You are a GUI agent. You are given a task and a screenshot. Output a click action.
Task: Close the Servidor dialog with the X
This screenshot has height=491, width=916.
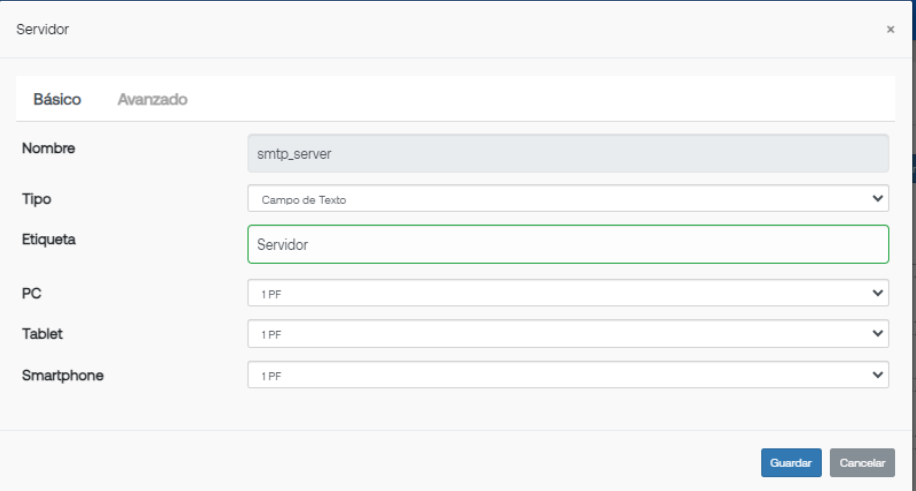click(890, 29)
